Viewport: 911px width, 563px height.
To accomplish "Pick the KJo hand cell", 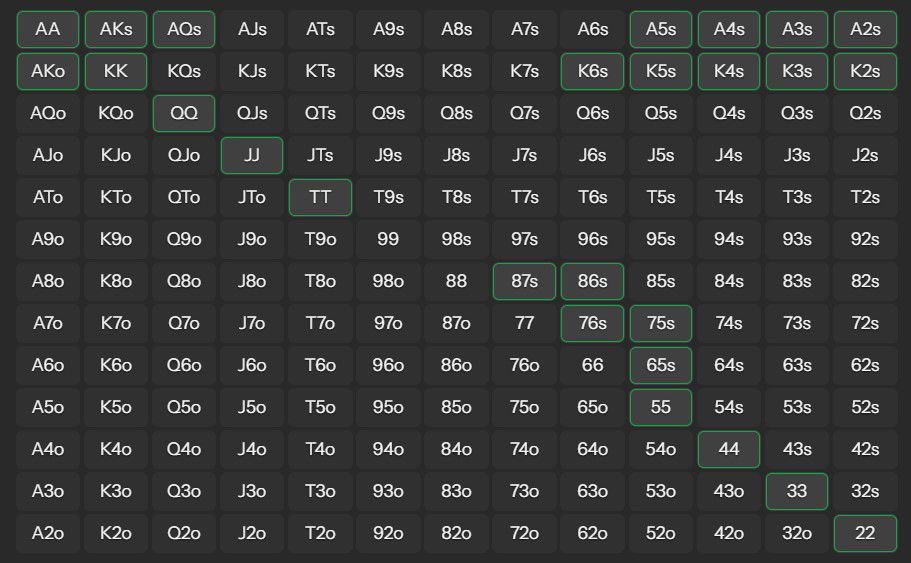I will coord(116,156).
